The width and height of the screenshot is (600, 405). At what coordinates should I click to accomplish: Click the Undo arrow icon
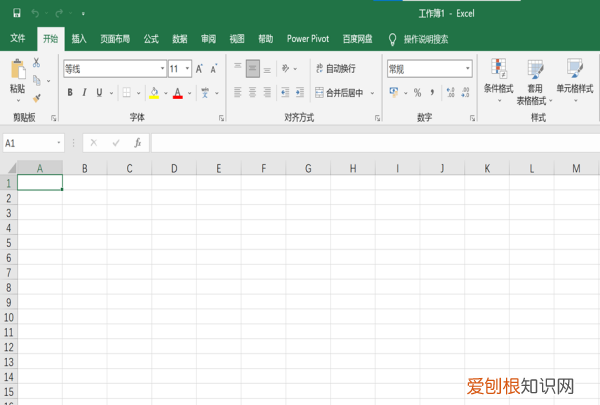click(x=35, y=13)
